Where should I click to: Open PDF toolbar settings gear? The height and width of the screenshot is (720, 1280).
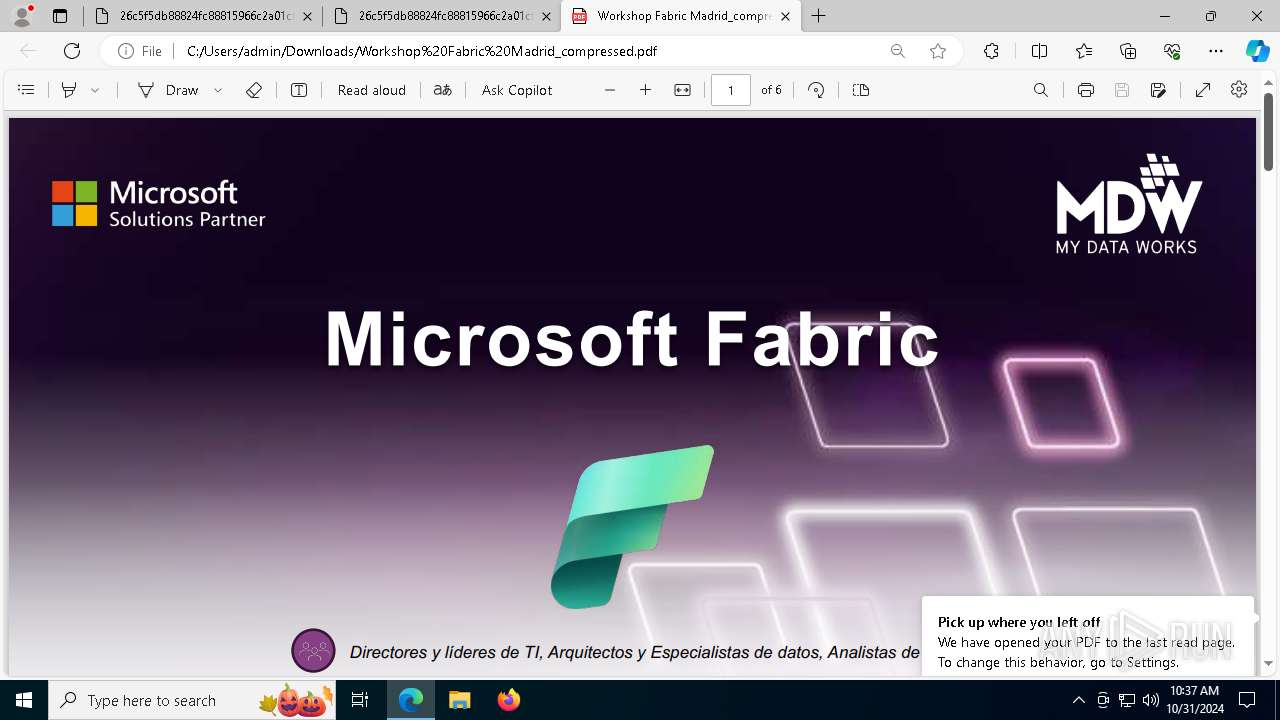(1239, 90)
